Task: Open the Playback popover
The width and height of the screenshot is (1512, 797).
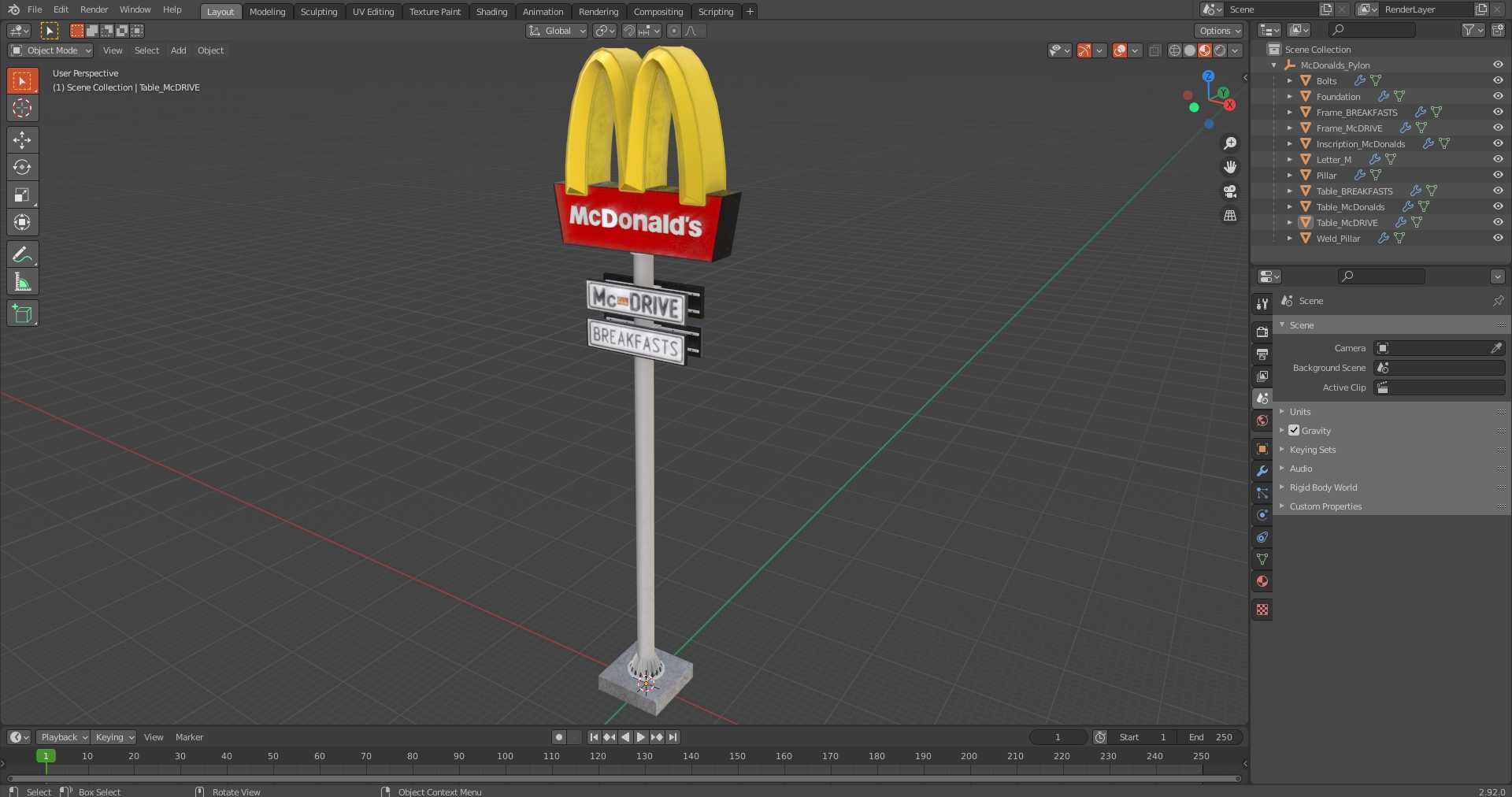Action: click(x=63, y=737)
